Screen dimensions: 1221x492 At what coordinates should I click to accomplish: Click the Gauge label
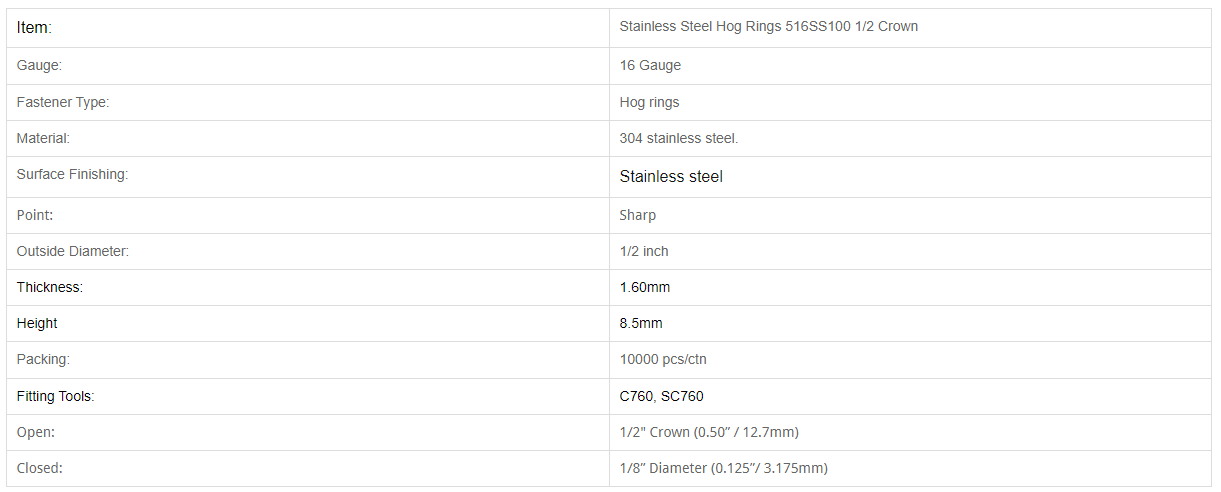pos(40,65)
